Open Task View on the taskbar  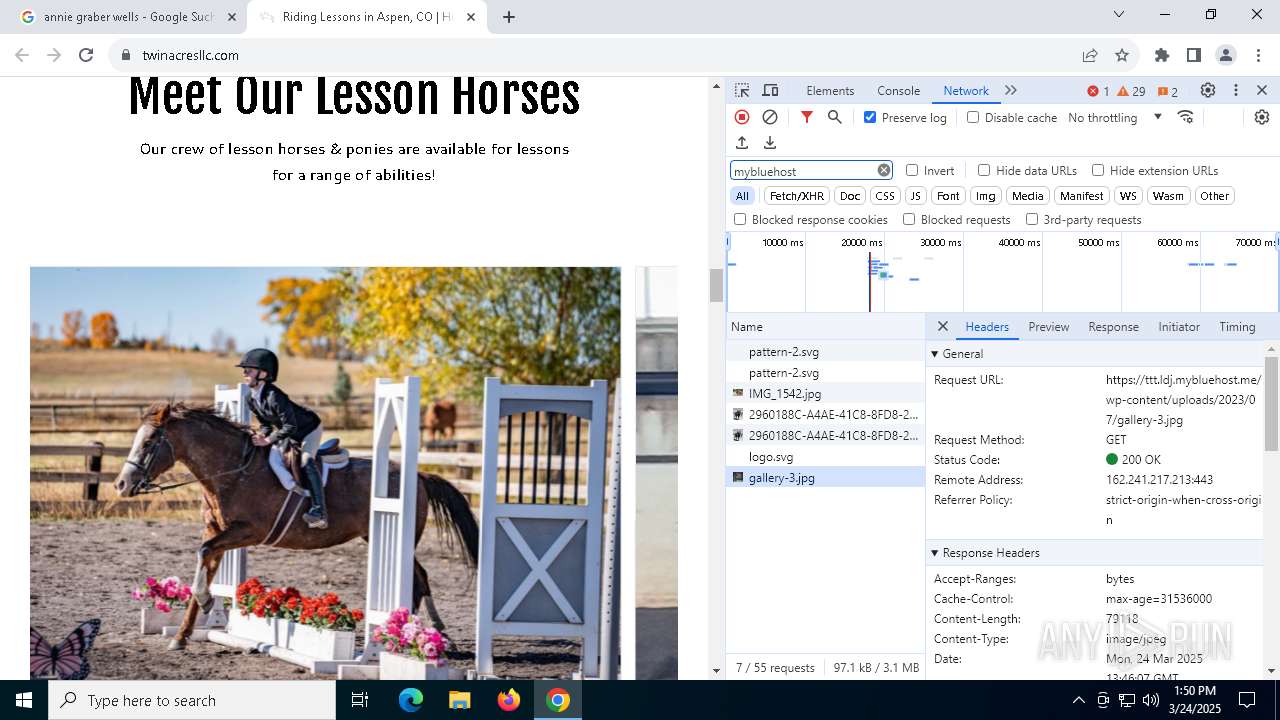[x=360, y=700]
